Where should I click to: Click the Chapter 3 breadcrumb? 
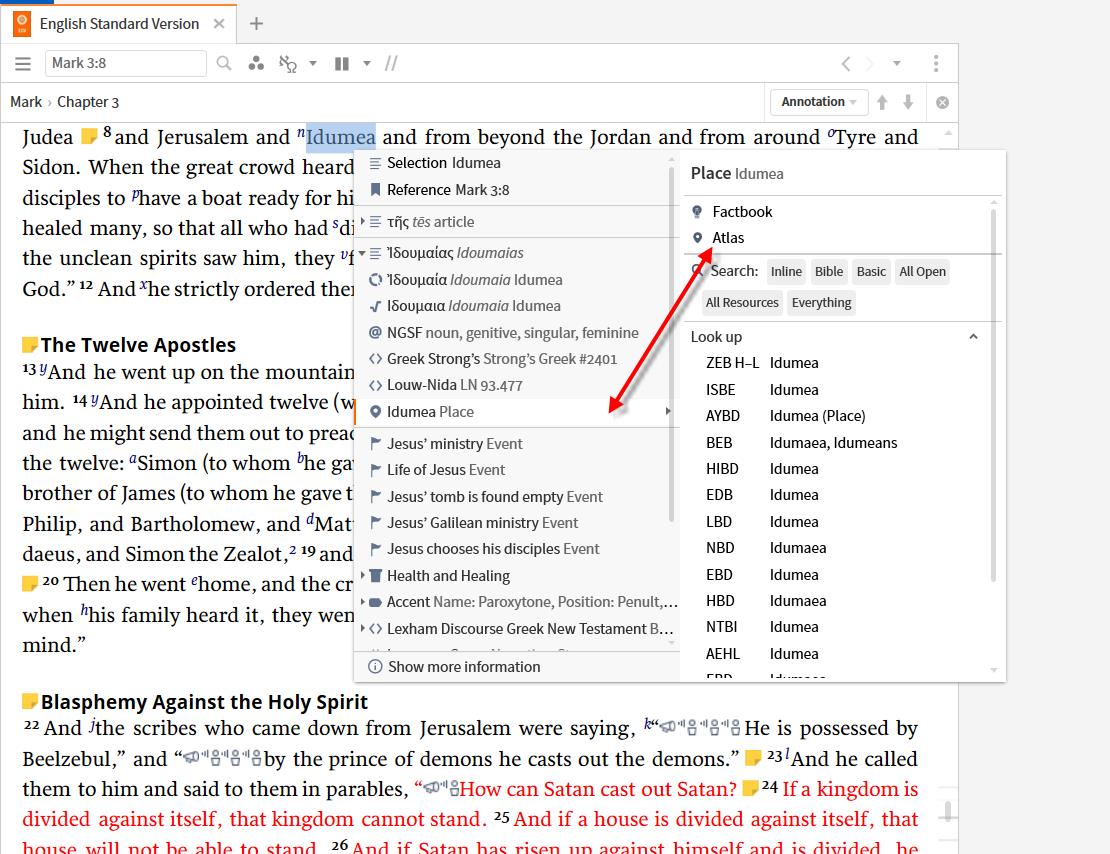88,102
